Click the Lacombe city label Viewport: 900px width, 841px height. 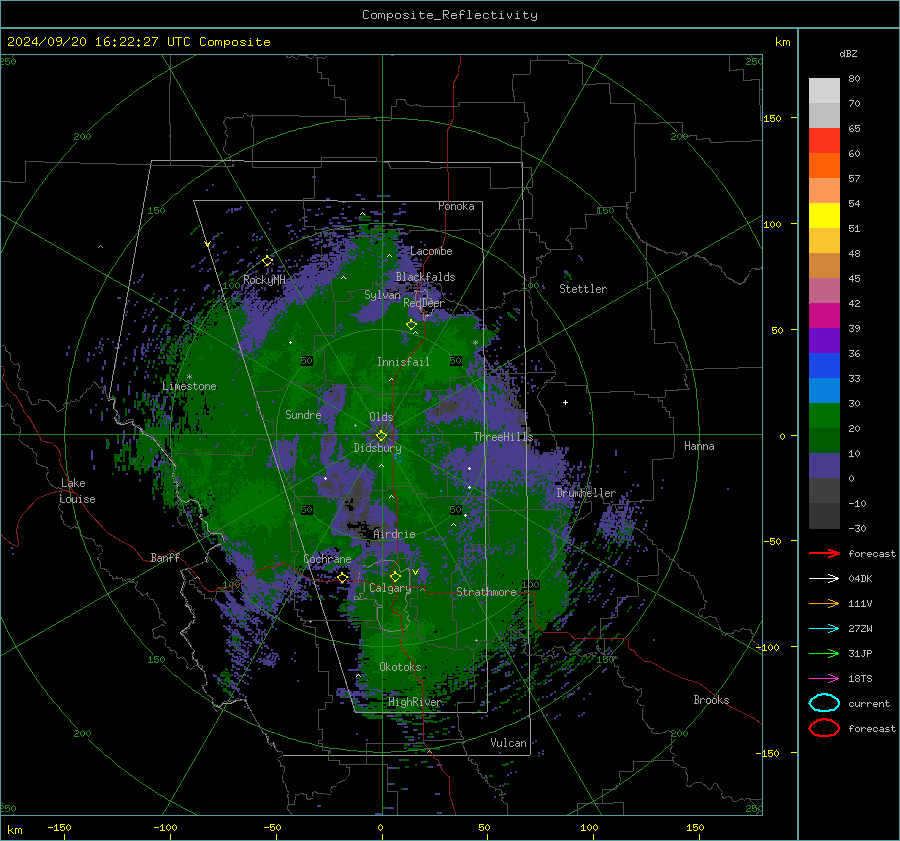click(431, 251)
